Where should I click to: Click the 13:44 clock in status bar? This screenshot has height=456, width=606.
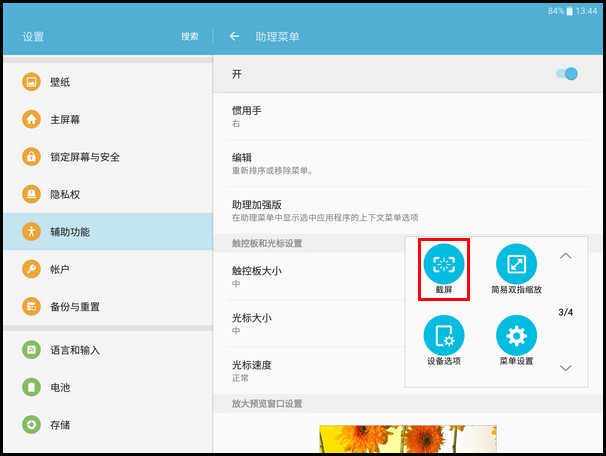586,11
